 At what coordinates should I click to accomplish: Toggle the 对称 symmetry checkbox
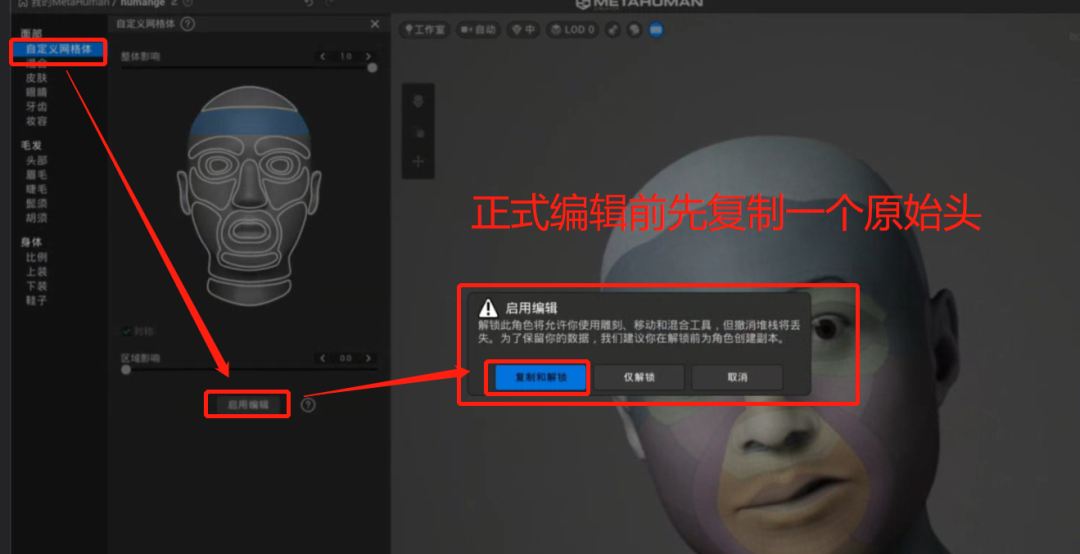pyautogui.click(x=127, y=331)
